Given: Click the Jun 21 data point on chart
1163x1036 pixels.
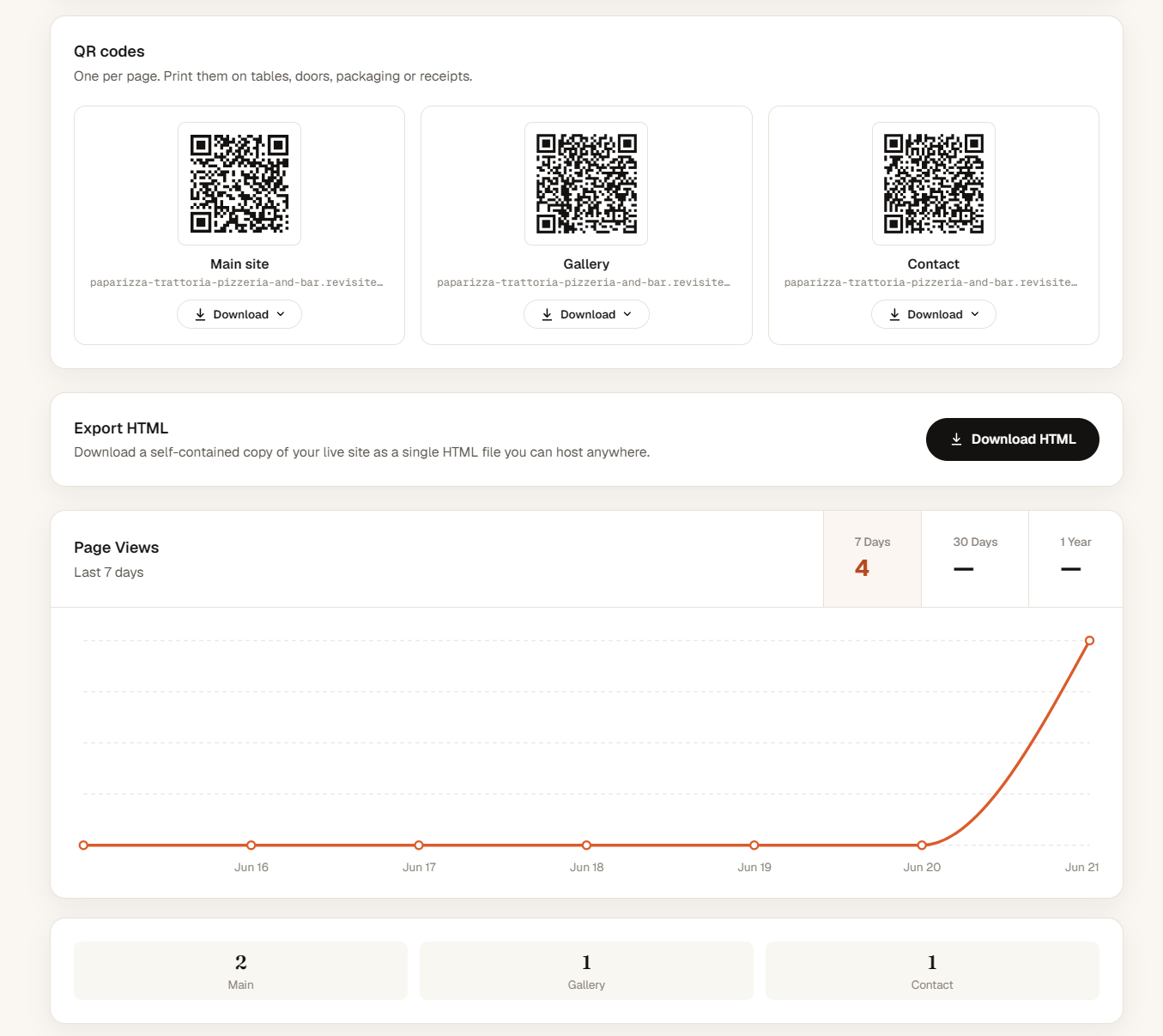Looking at the screenshot, I should click(1089, 640).
